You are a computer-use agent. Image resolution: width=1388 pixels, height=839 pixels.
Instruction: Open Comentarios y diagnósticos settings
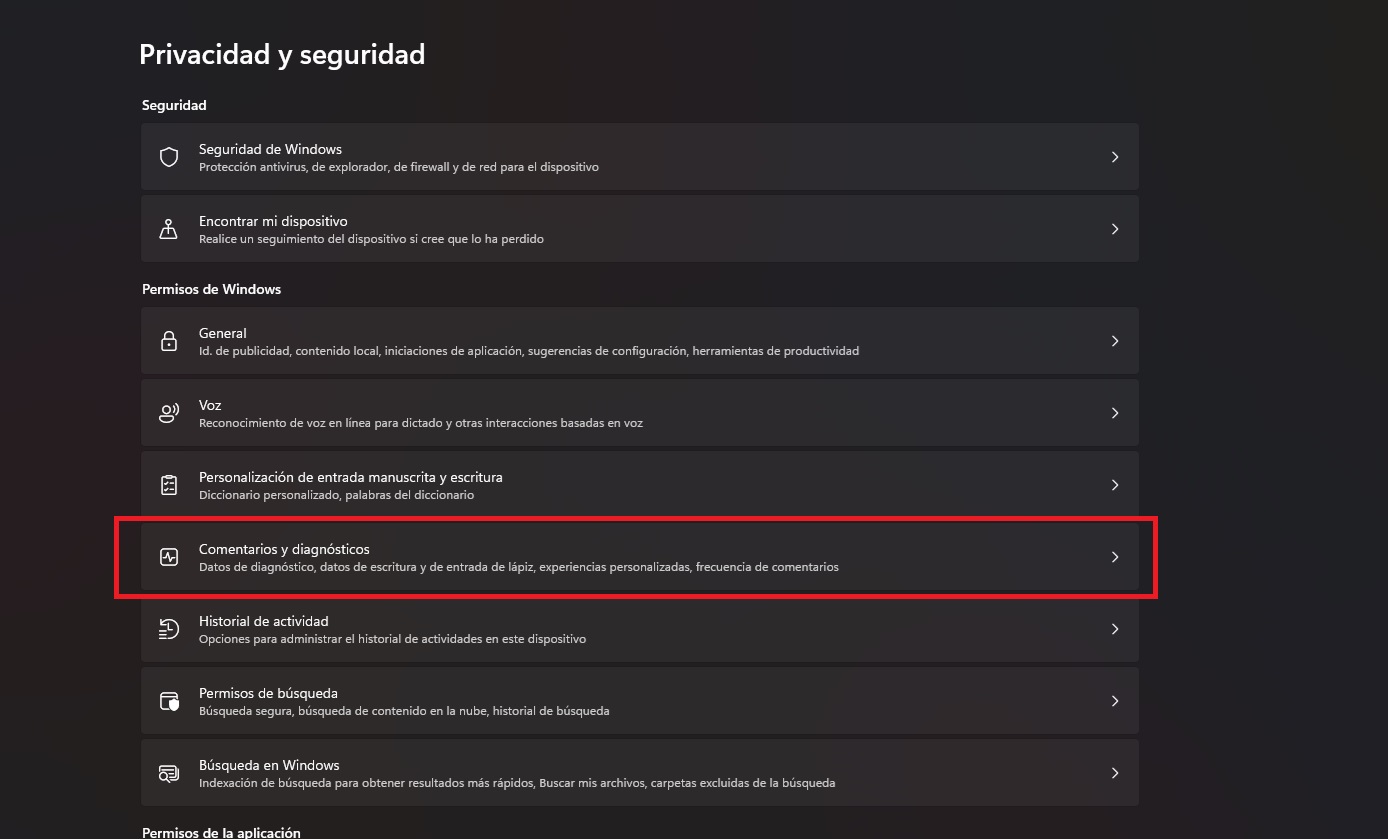(640, 557)
